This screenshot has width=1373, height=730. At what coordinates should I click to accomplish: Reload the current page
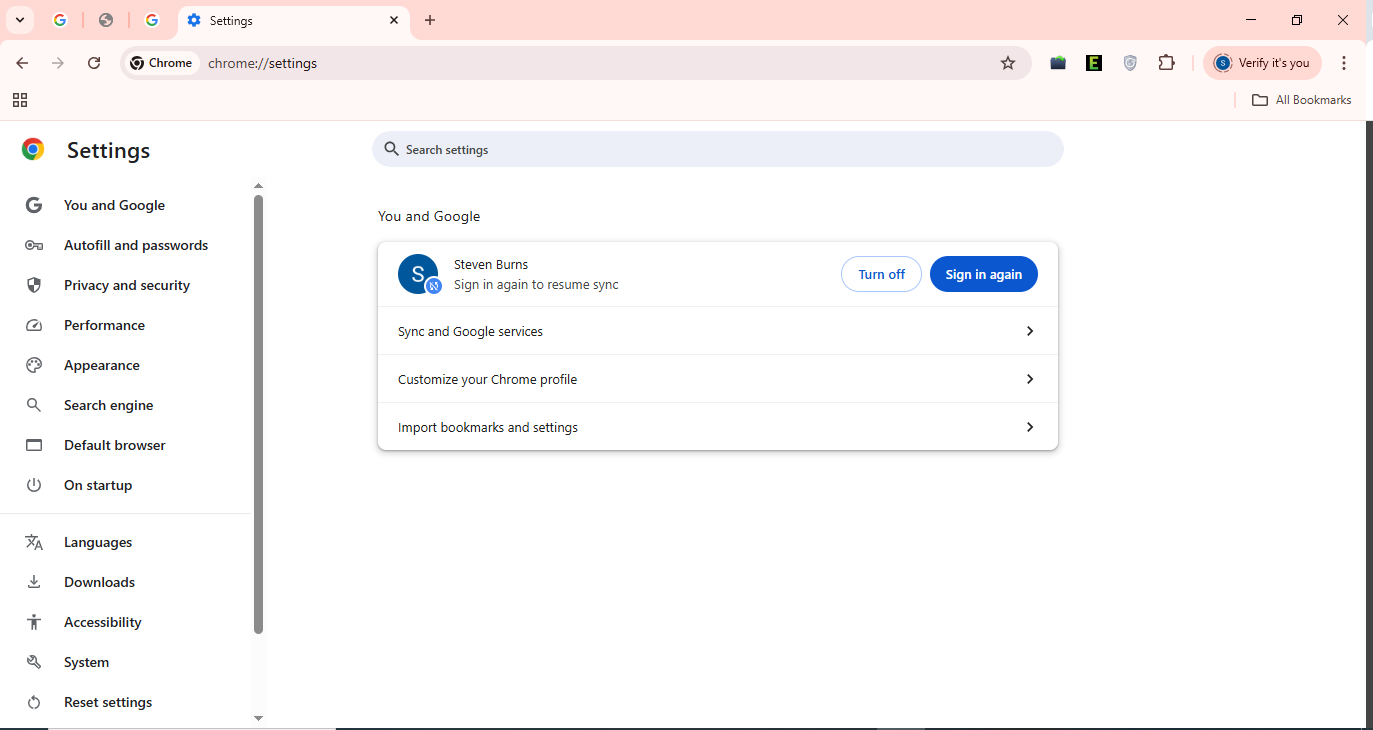94,63
